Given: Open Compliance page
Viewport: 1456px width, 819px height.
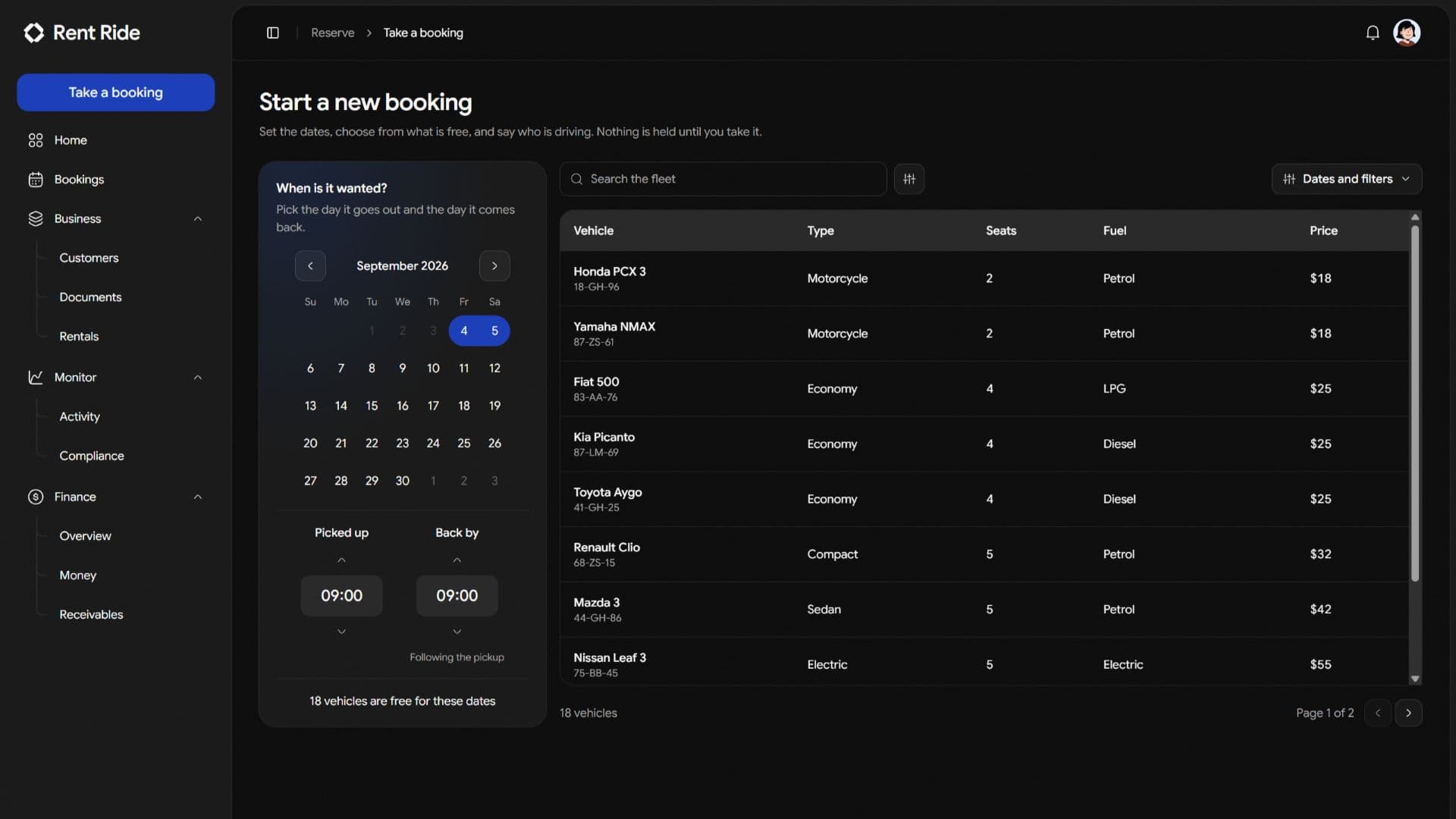Looking at the screenshot, I should click(92, 456).
